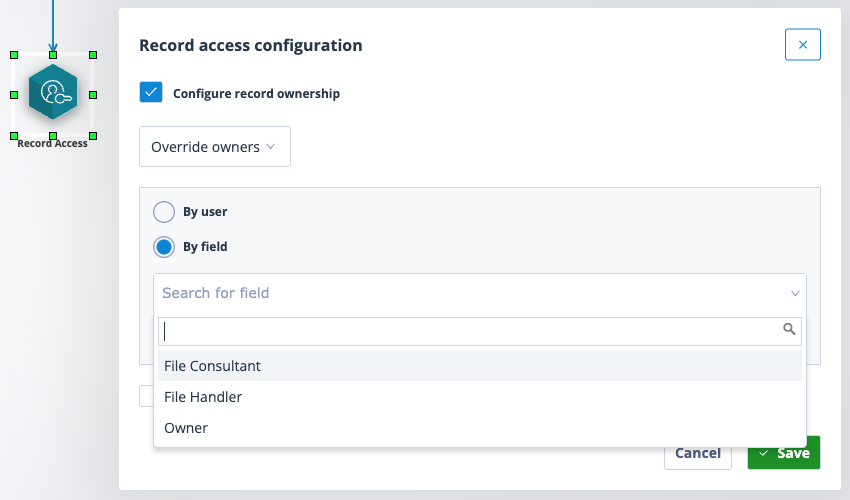
Task: Click the blue connector arrow above the node
Action: (x=53, y=24)
